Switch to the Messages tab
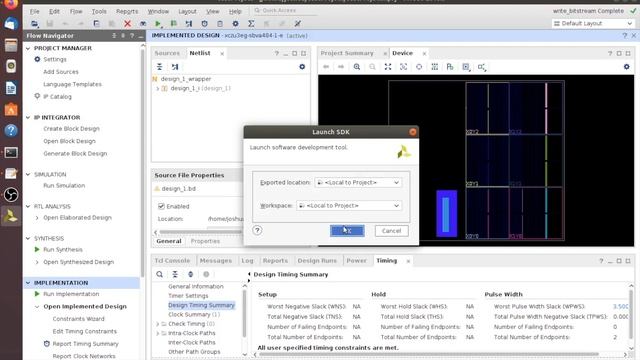 (216, 260)
